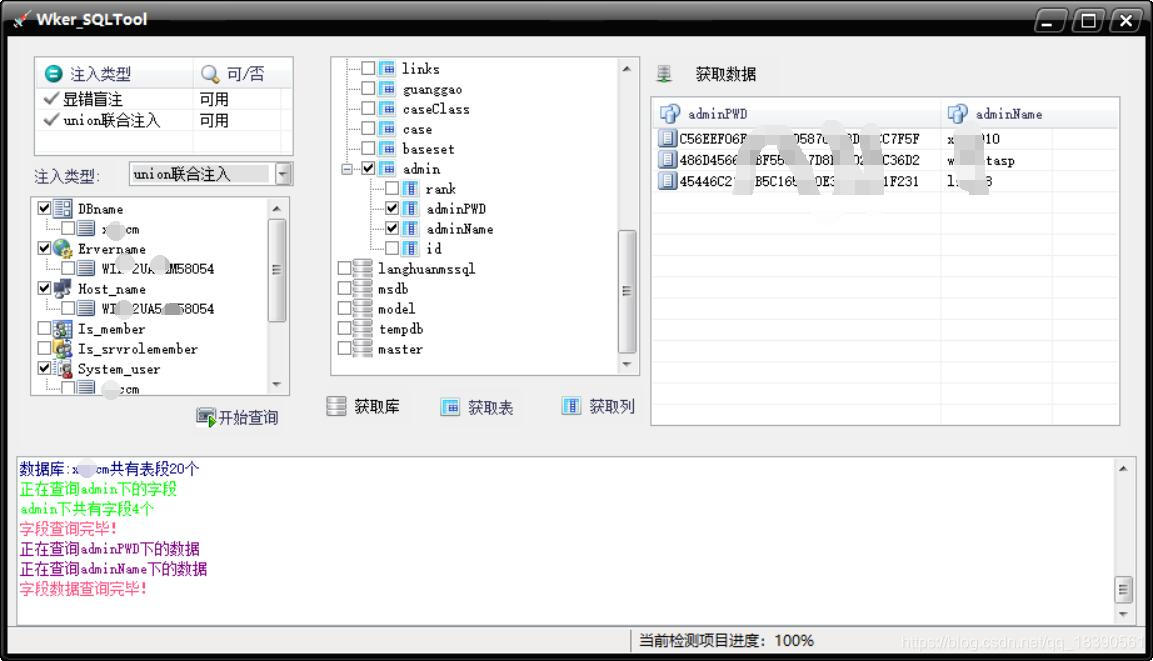Click the 当前检测项目进度: 100% status text
Image resolution: width=1153 pixels, height=661 pixels.
(x=726, y=640)
